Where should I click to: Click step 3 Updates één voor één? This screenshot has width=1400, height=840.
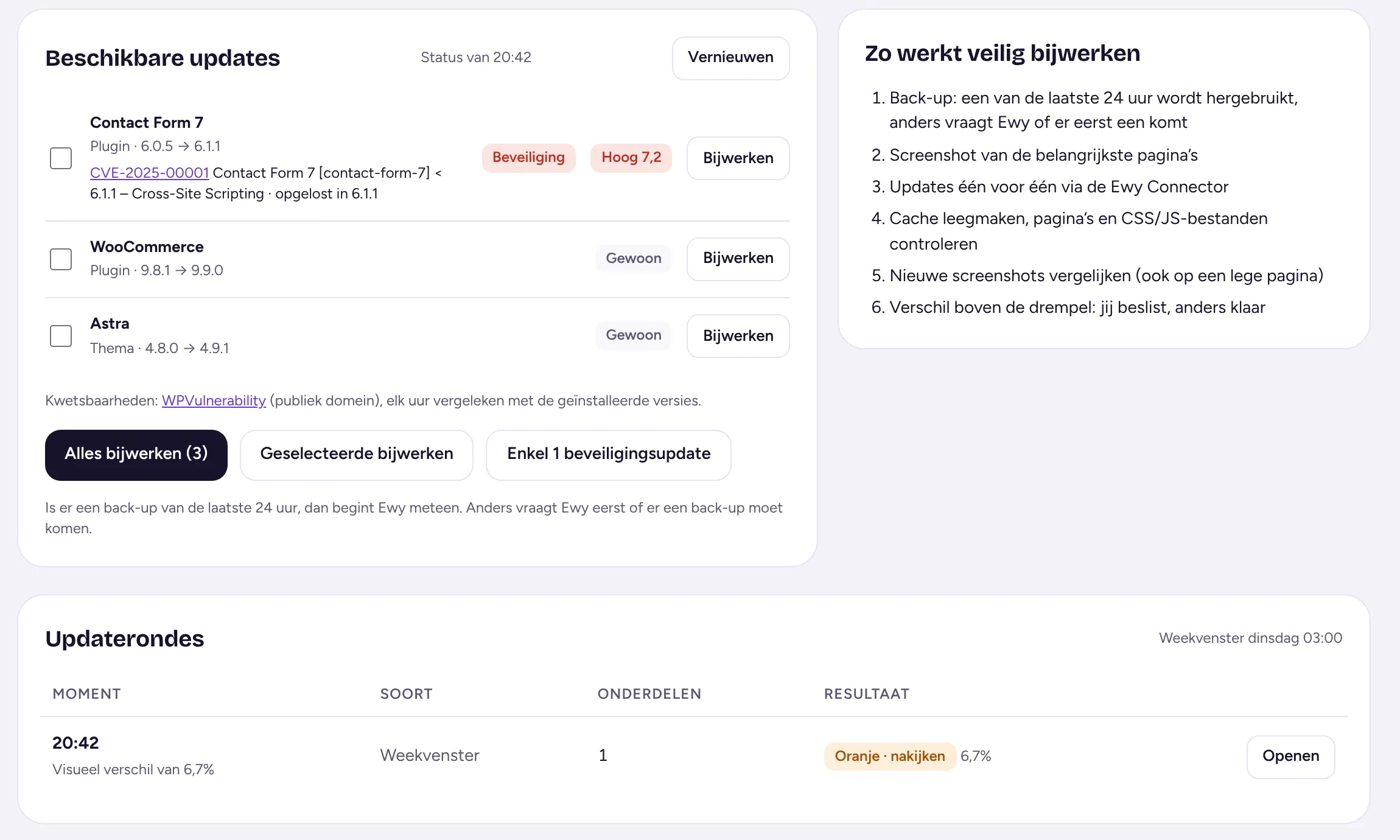coord(1059,187)
